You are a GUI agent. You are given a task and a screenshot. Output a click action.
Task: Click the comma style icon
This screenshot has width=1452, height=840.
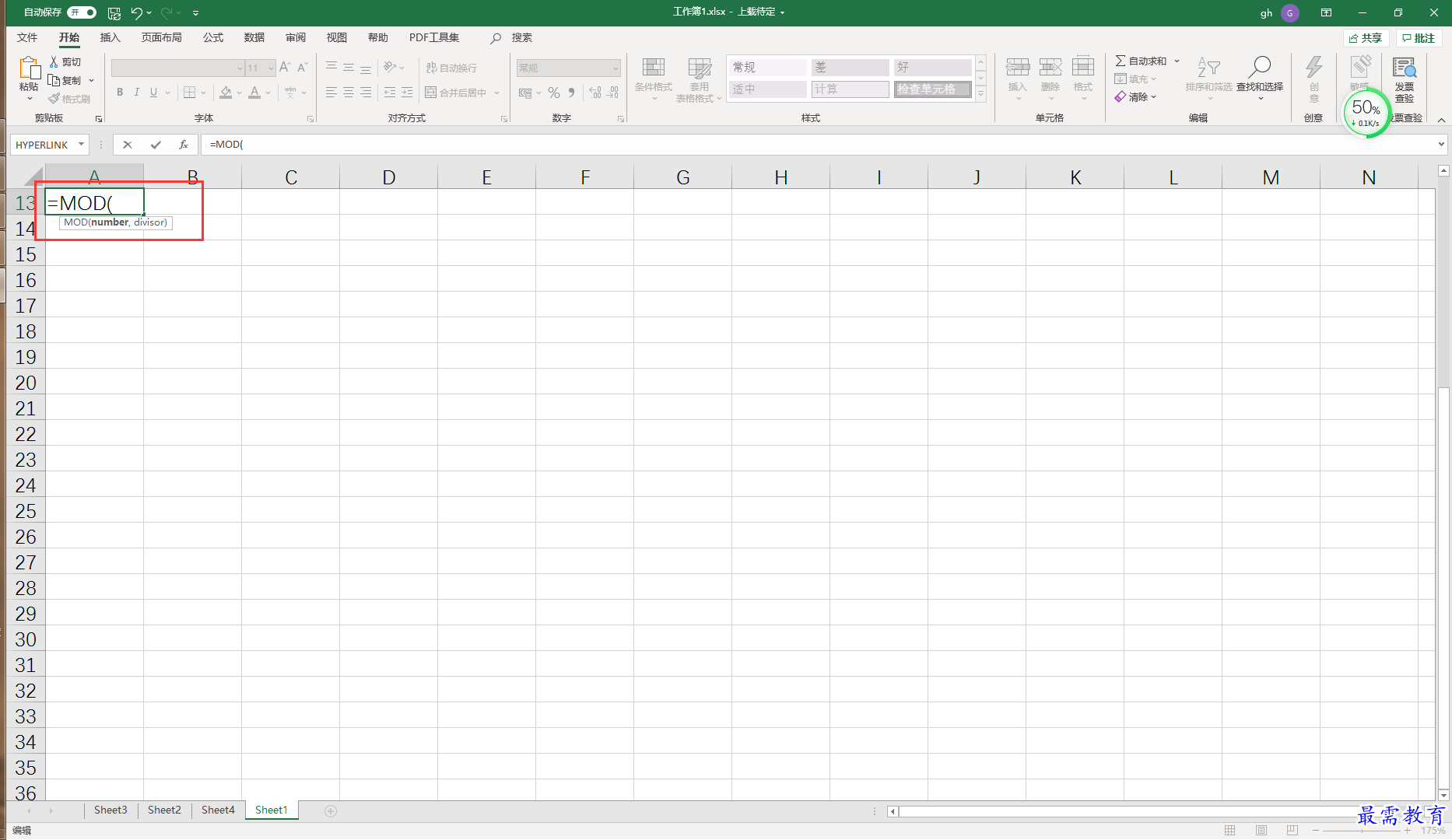pos(572,93)
